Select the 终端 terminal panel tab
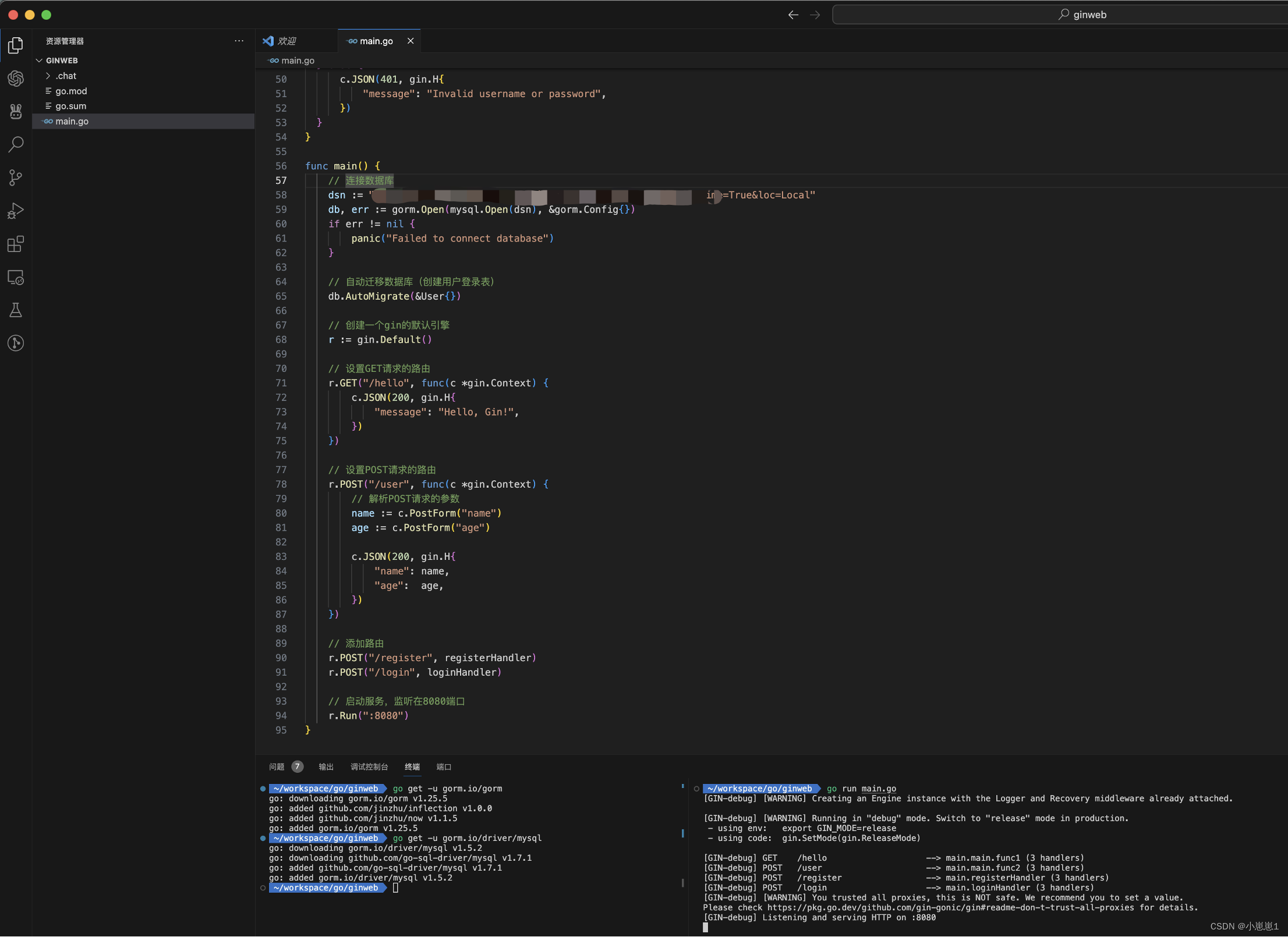 tap(412, 766)
